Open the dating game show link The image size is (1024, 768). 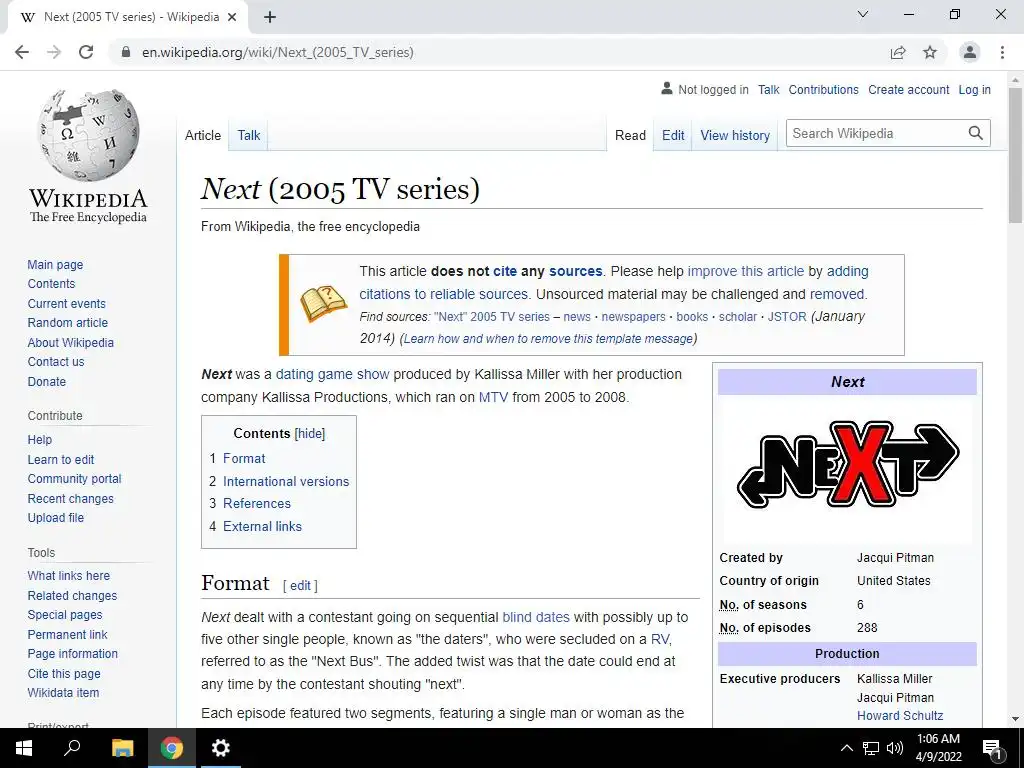point(332,374)
